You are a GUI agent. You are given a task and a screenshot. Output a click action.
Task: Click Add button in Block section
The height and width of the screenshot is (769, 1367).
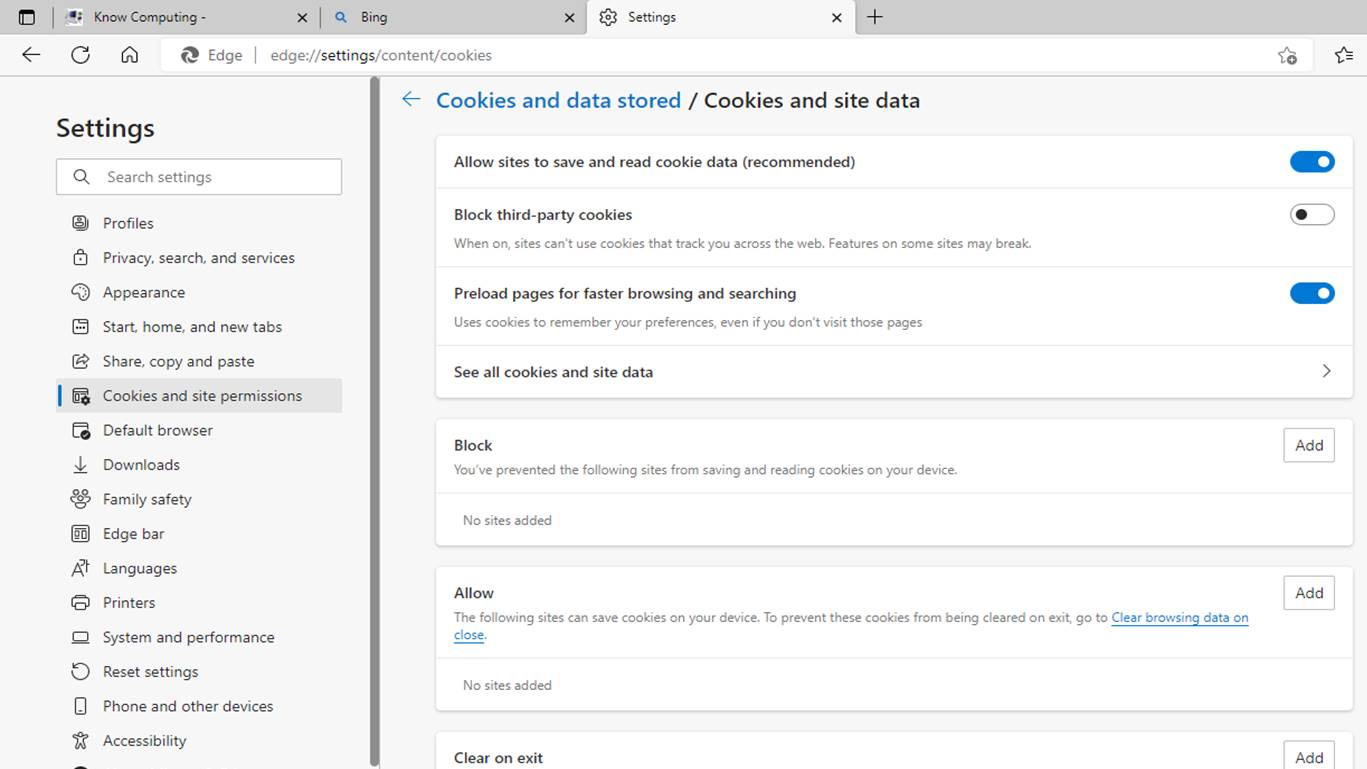[x=1308, y=446]
